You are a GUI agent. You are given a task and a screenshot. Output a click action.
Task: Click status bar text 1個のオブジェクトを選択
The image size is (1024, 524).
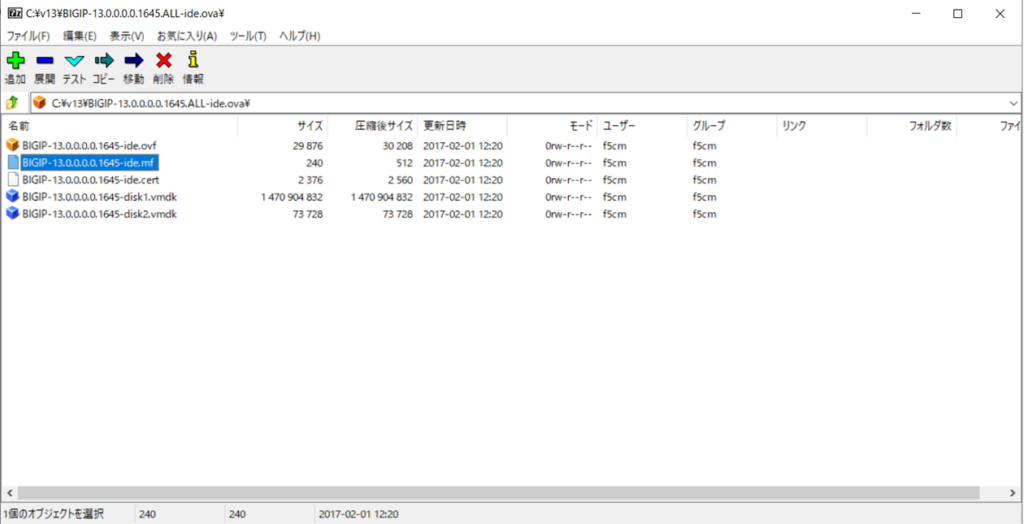(53, 514)
